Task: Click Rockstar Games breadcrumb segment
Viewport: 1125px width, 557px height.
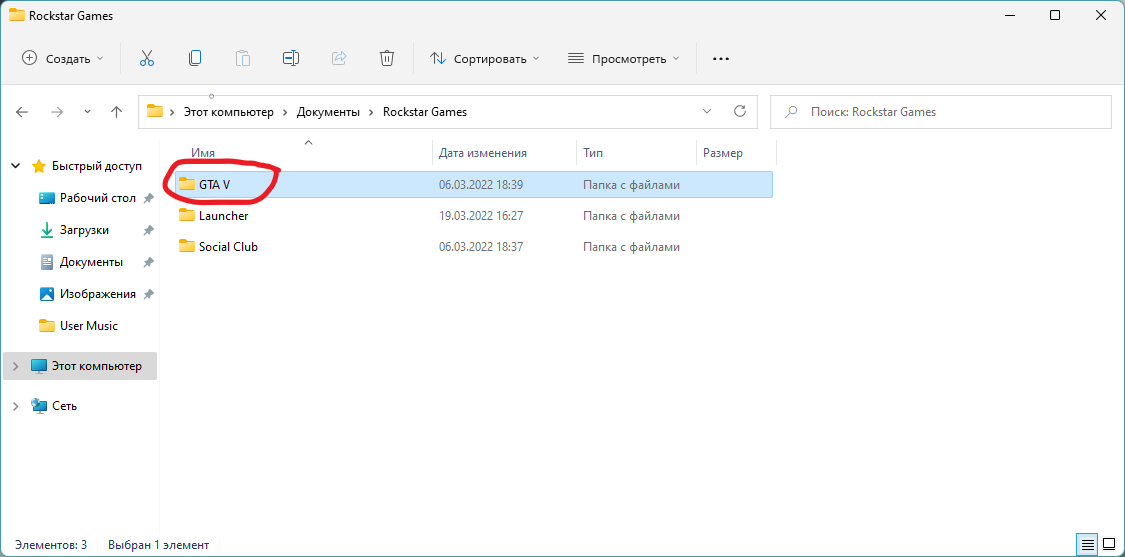Action: [425, 112]
